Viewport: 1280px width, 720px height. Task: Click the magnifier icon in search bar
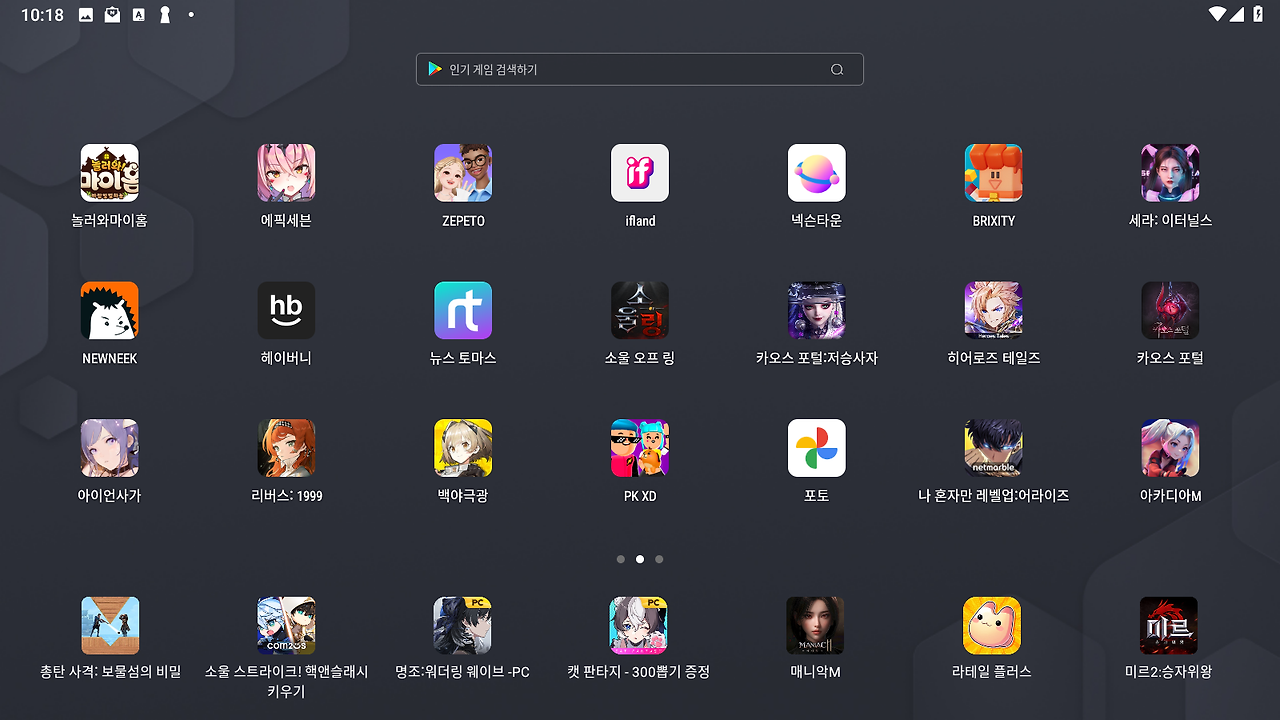coord(837,69)
